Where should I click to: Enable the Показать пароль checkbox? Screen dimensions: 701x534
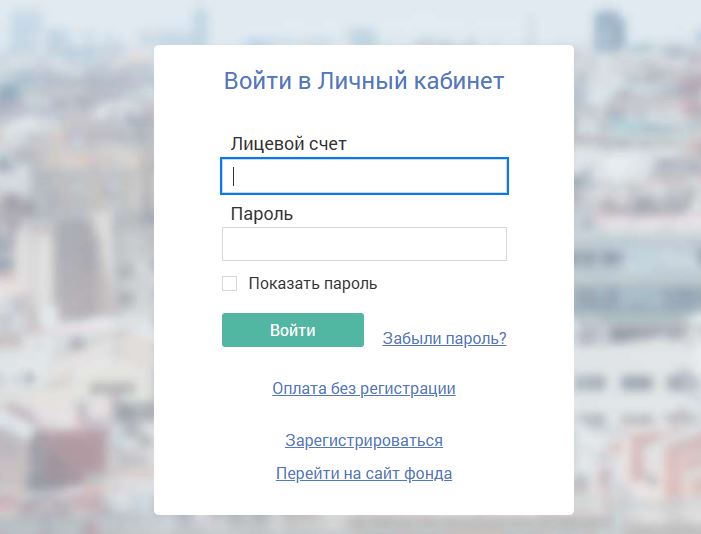(x=230, y=284)
